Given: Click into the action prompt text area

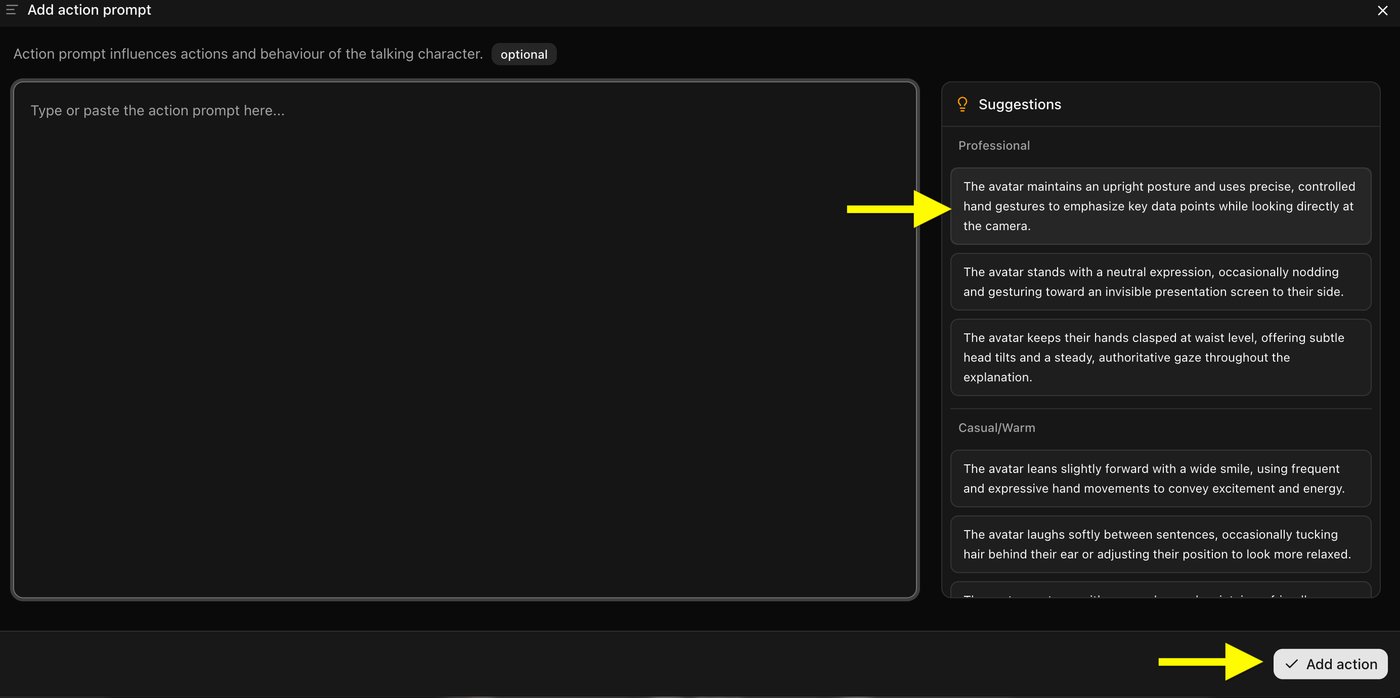Looking at the screenshot, I should click(465, 340).
